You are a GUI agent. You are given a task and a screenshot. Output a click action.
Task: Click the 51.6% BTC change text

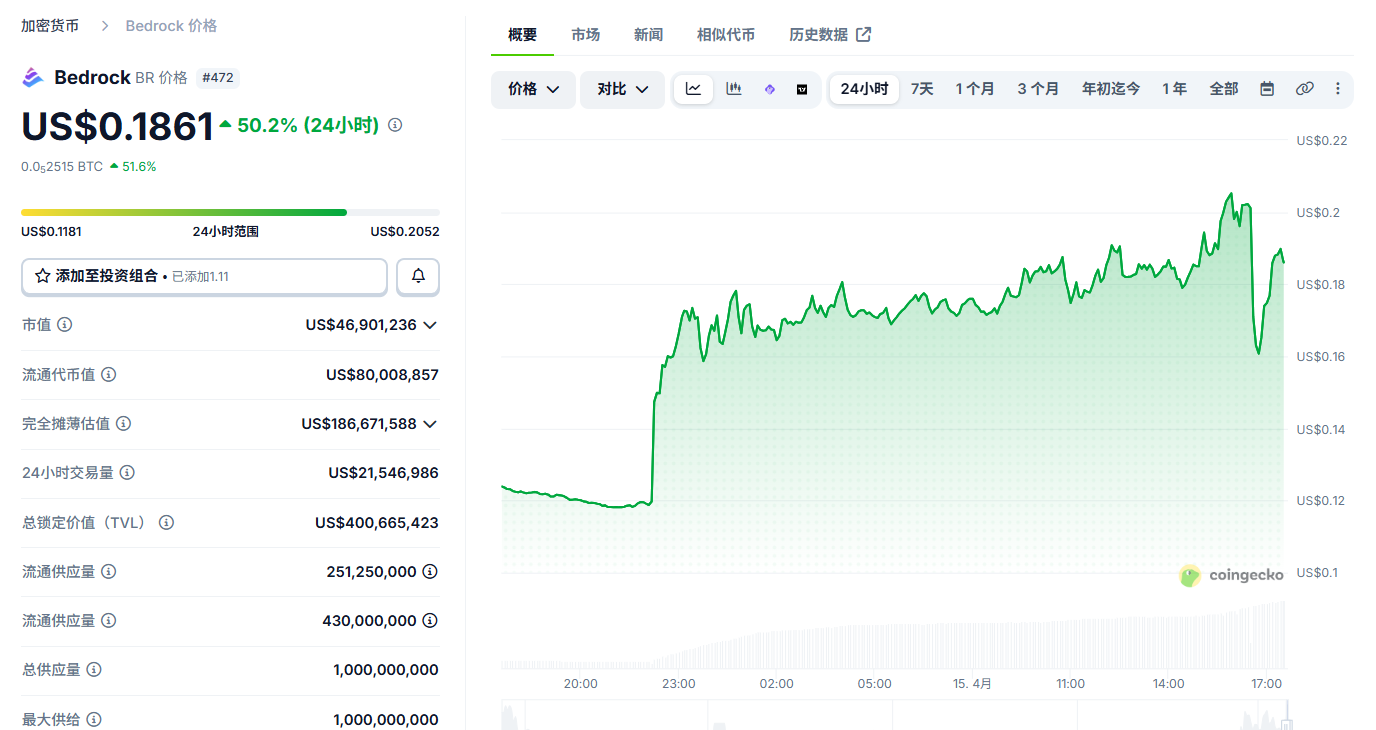coord(139,167)
